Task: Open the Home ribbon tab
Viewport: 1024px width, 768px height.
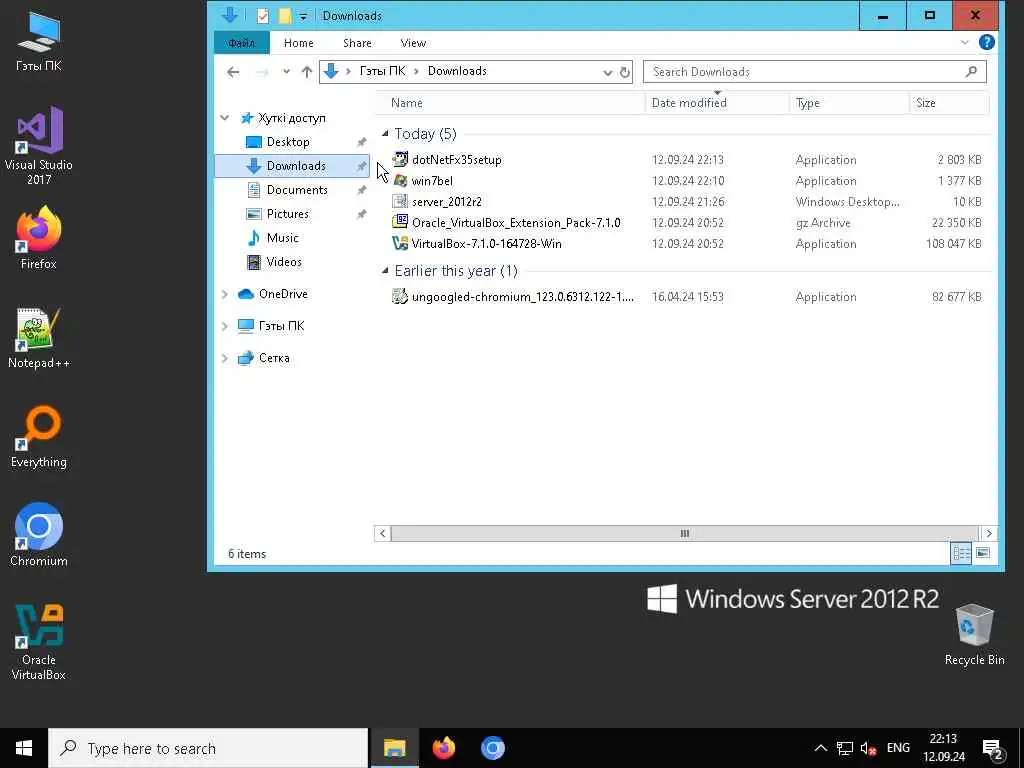Action: (x=298, y=42)
